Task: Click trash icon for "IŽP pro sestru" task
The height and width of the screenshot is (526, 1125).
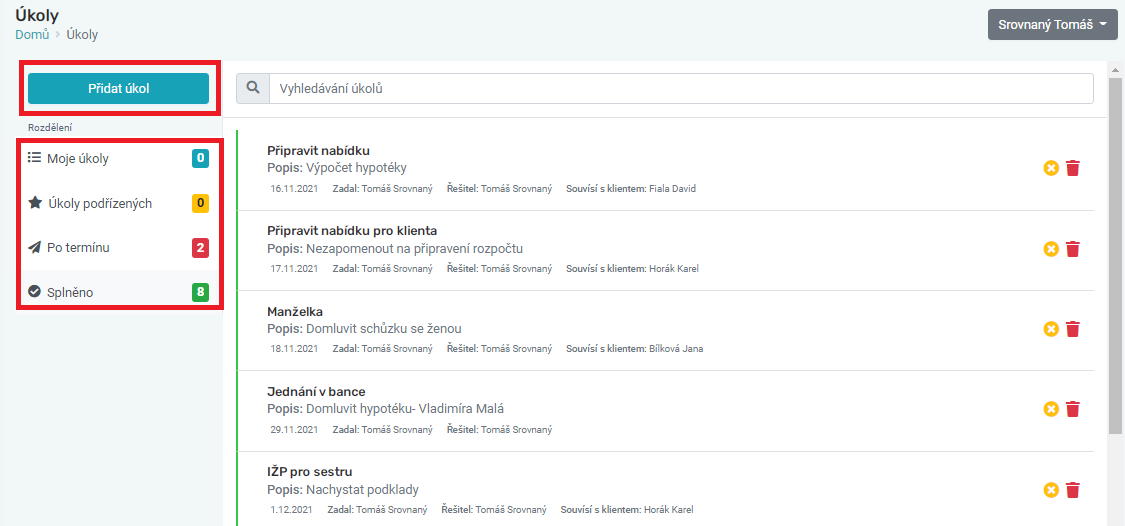Action: (x=1073, y=490)
